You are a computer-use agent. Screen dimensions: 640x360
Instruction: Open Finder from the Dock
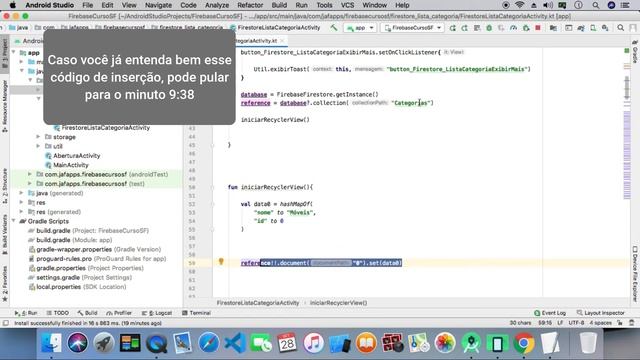51,343
